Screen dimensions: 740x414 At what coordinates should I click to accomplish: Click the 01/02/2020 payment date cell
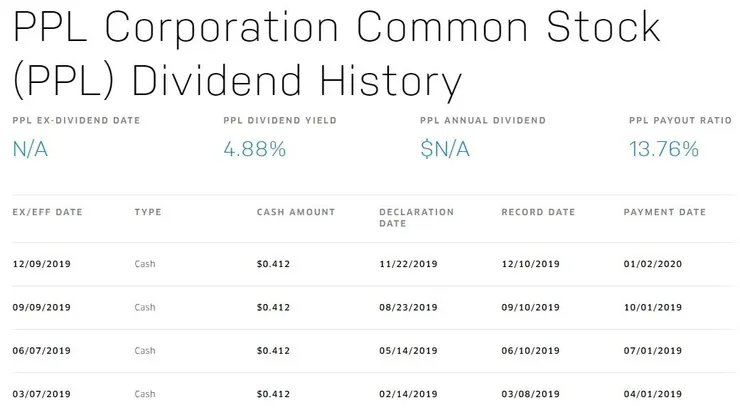pyautogui.click(x=653, y=265)
